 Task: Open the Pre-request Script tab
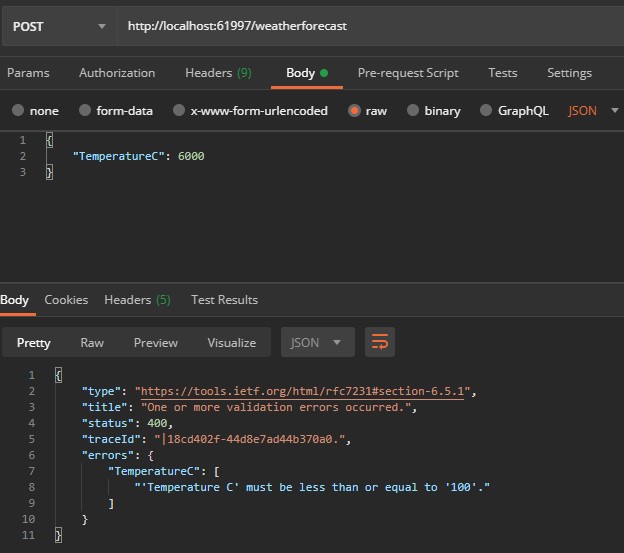pyautogui.click(x=408, y=73)
